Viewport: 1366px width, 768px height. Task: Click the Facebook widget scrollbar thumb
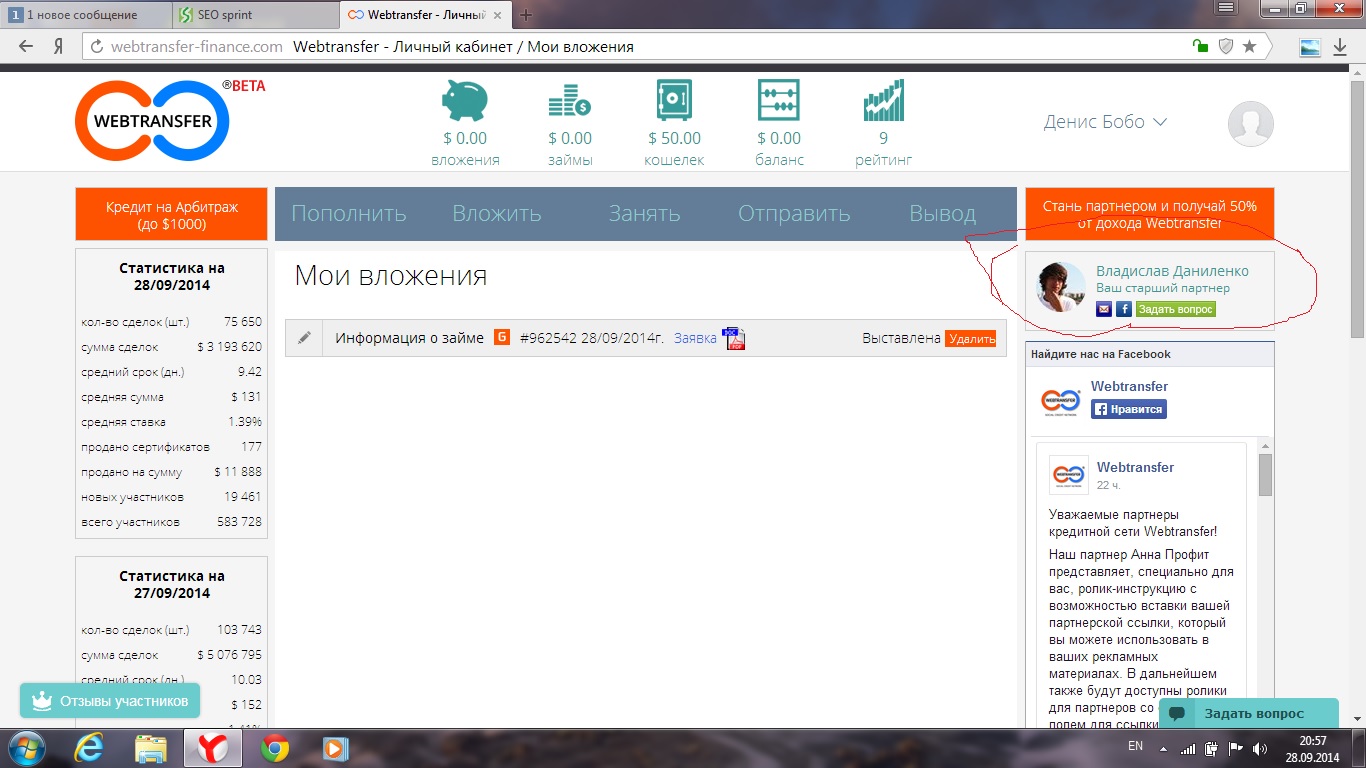[1265, 475]
